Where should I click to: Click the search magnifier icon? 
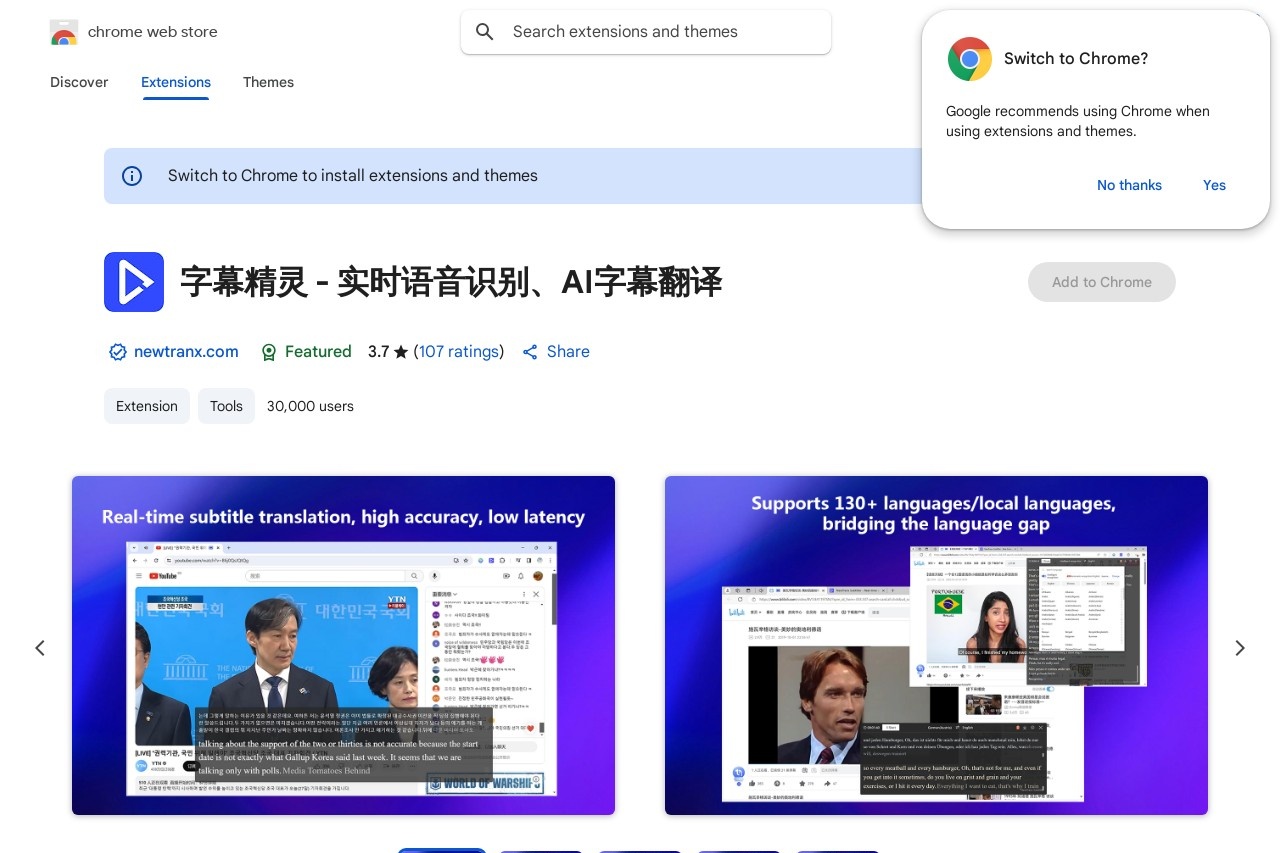pyautogui.click(x=485, y=32)
